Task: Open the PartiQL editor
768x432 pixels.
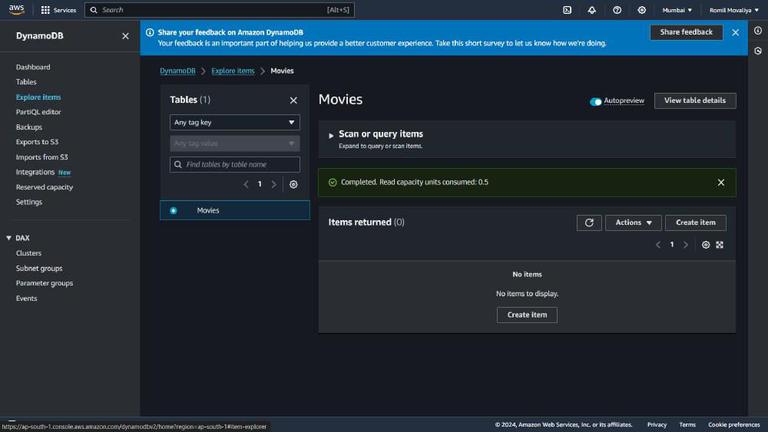Action: [x=38, y=112]
